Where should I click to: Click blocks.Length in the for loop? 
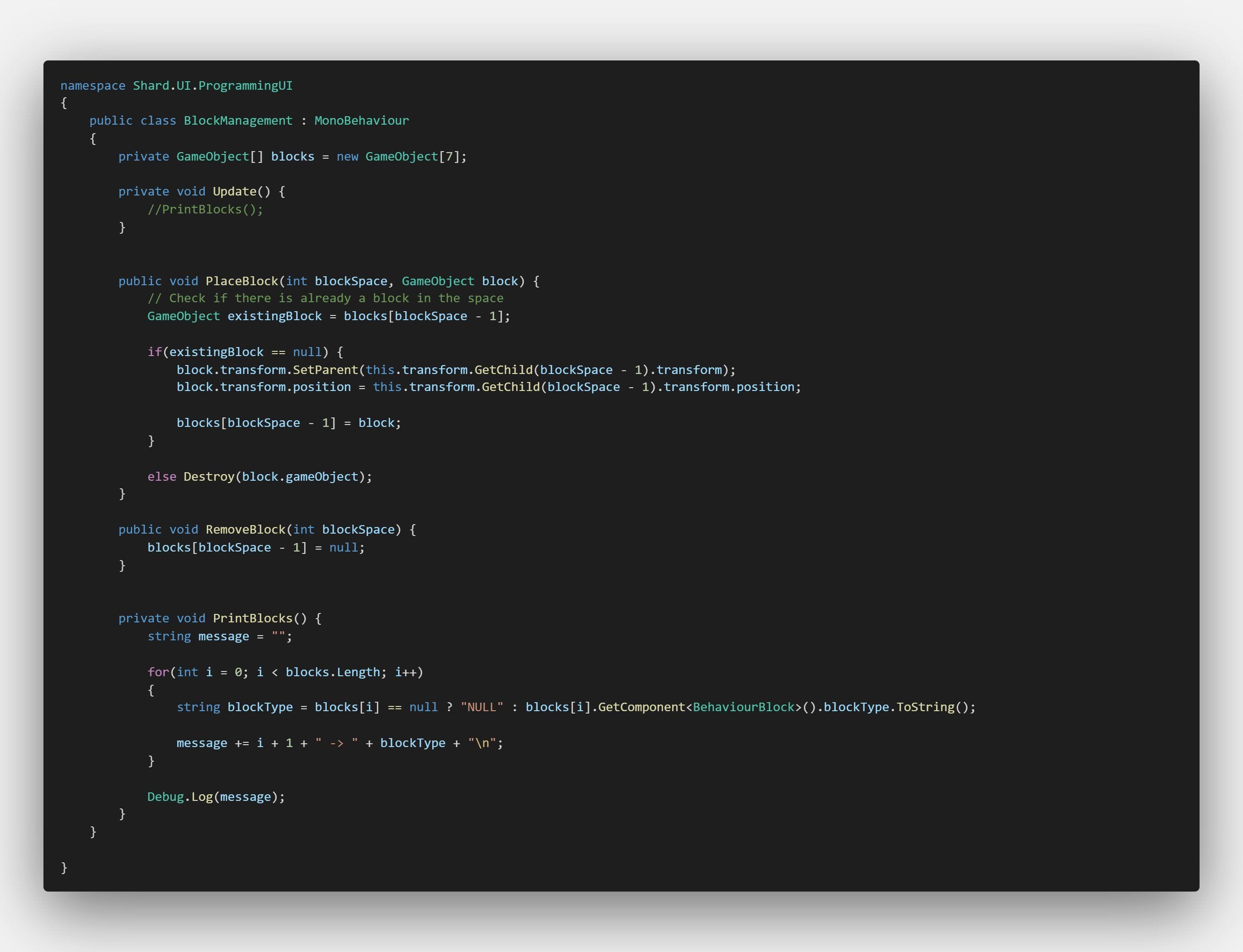coord(333,672)
